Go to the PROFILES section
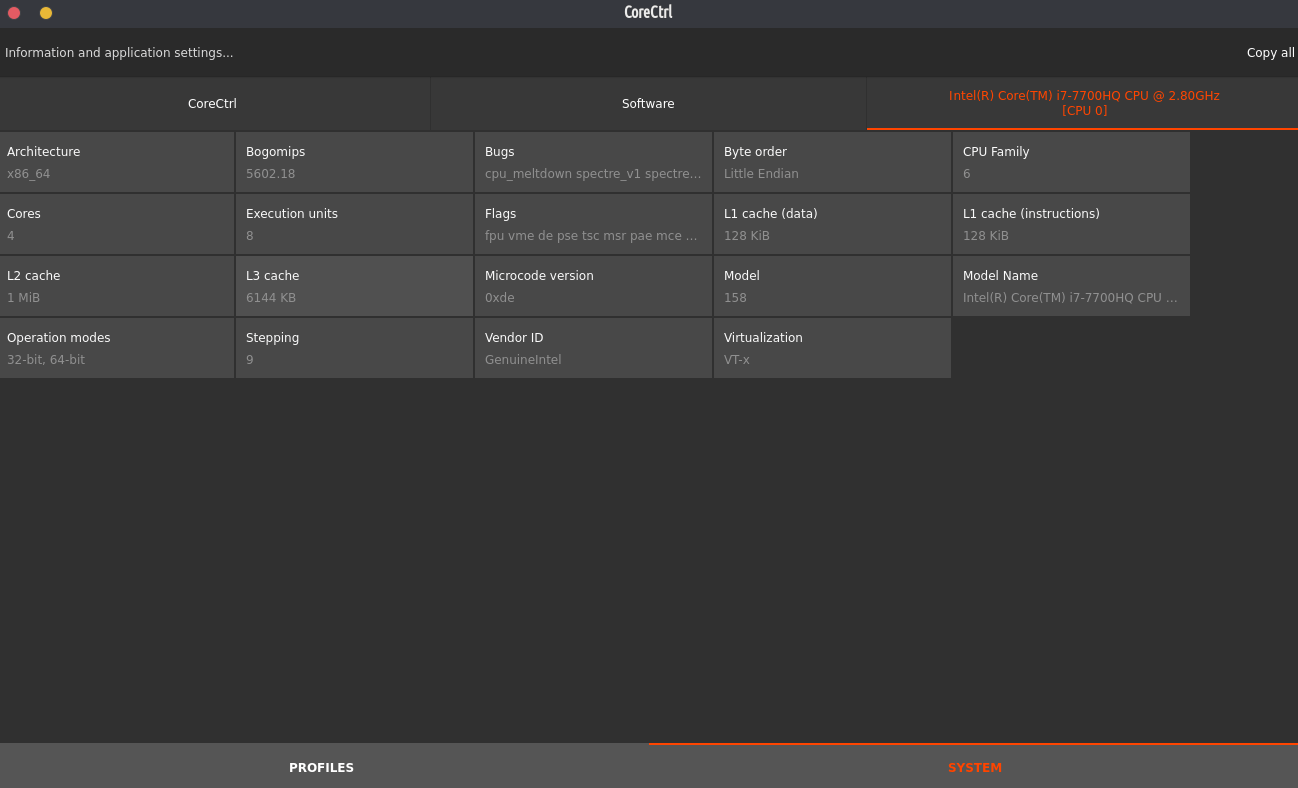Image resolution: width=1298 pixels, height=788 pixels. [324, 767]
